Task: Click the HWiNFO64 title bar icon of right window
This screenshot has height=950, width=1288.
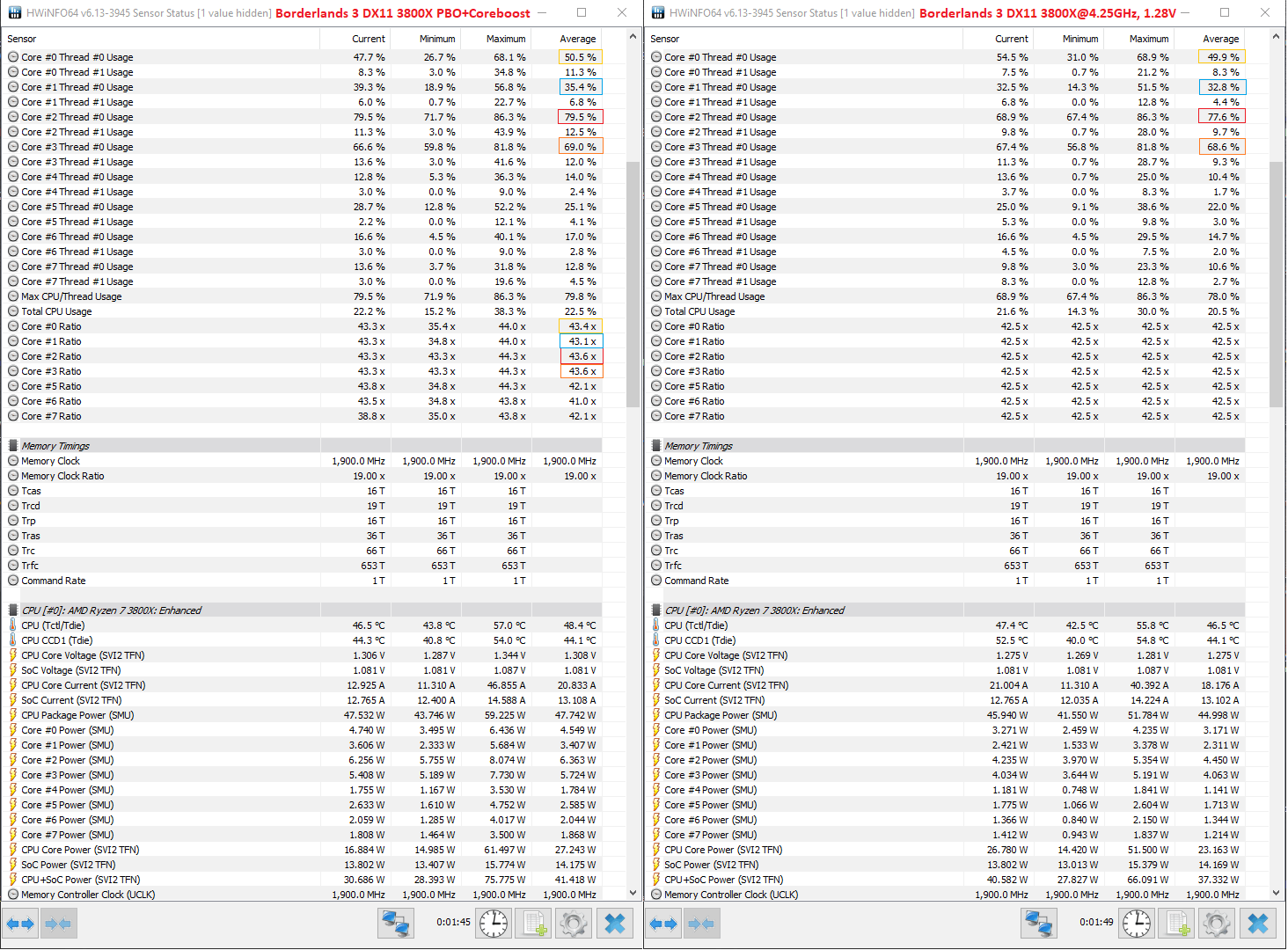Action: pos(657,13)
